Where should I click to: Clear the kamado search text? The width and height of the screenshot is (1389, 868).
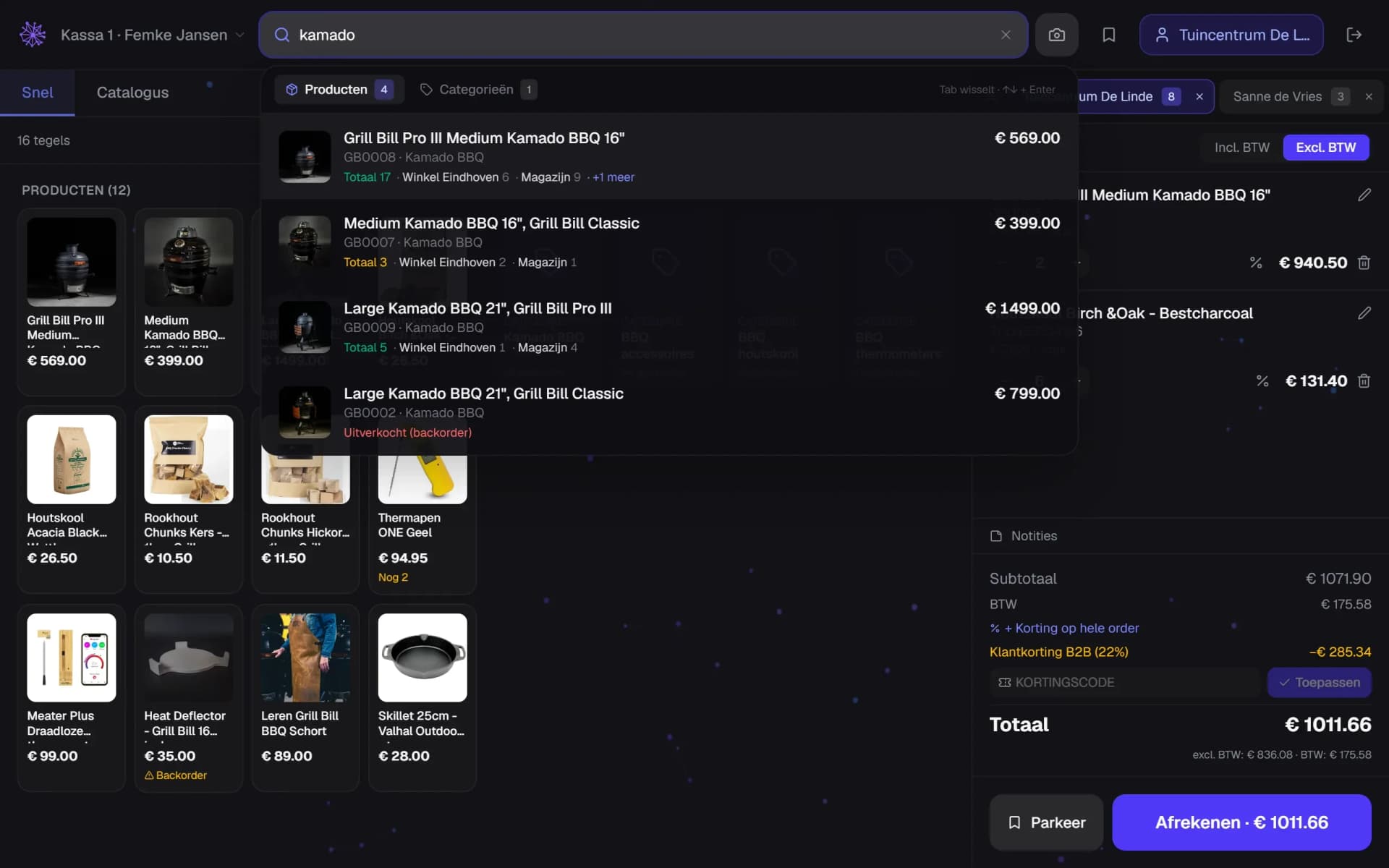coord(1006,35)
